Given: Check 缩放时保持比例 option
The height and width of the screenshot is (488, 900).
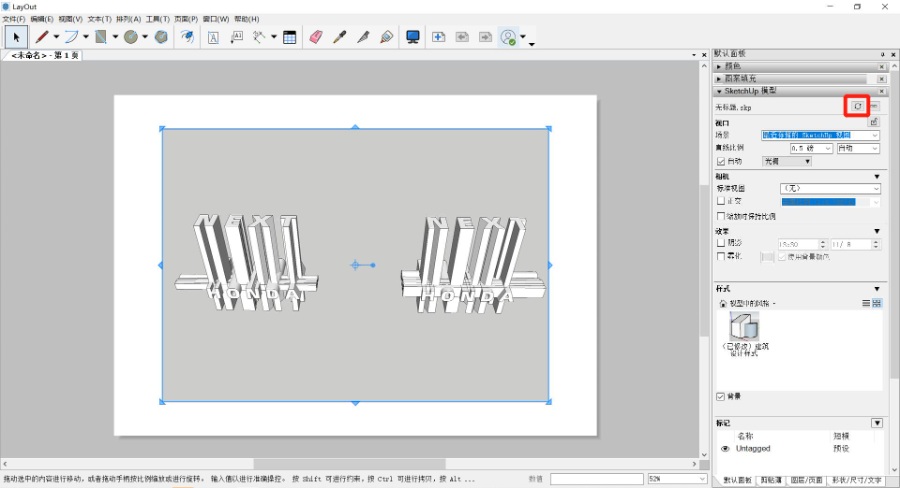Looking at the screenshot, I should pyautogui.click(x=721, y=216).
